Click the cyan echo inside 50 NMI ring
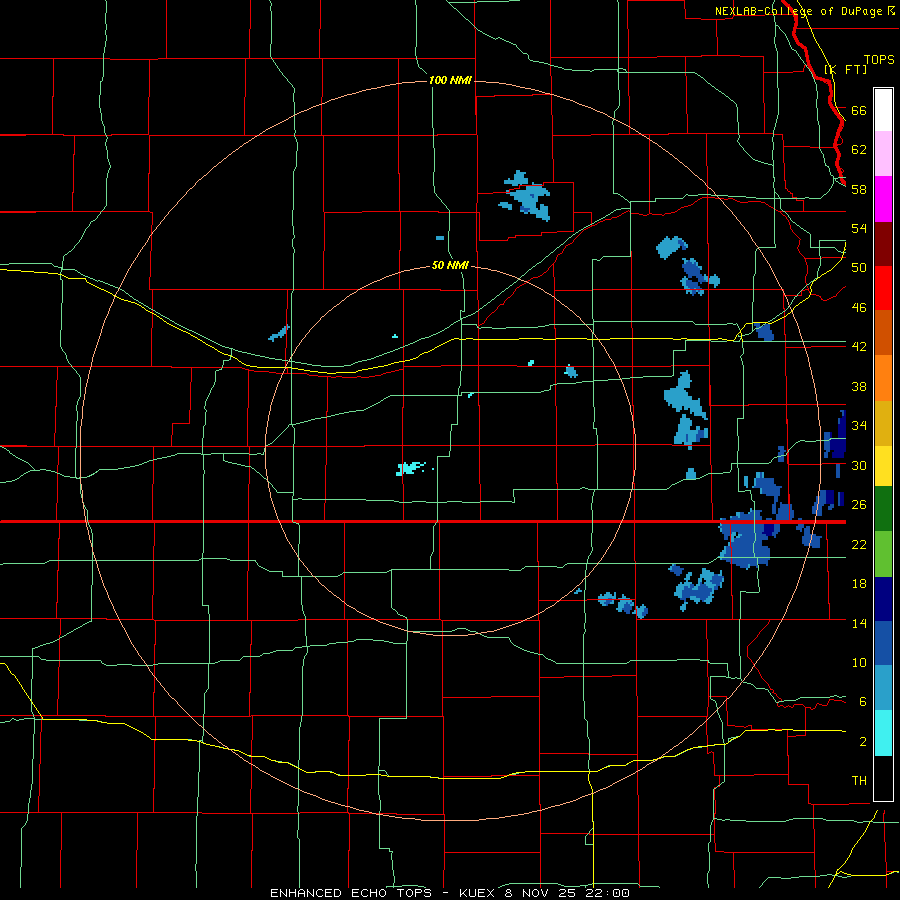Viewport: 900px width, 900px height. click(410, 468)
